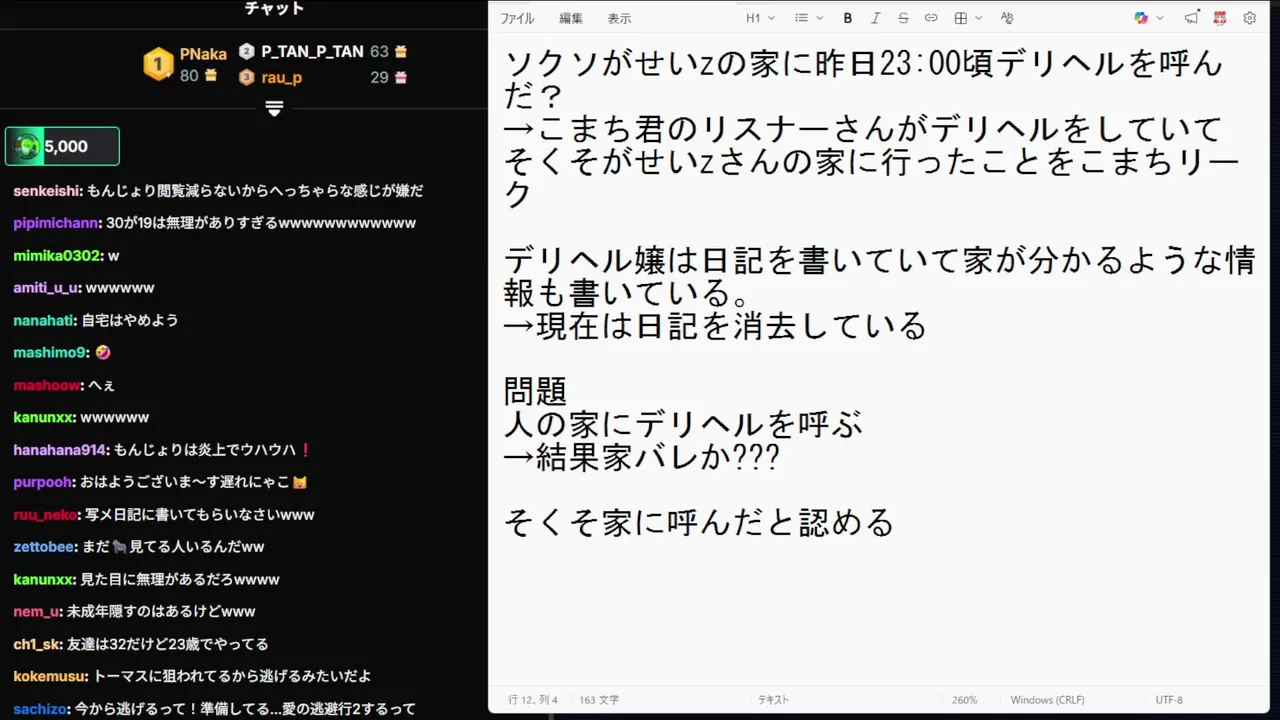Toggle italic formatting in Notepad toolbar
This screenshot has width=1280, height=720.
(876, 18)
